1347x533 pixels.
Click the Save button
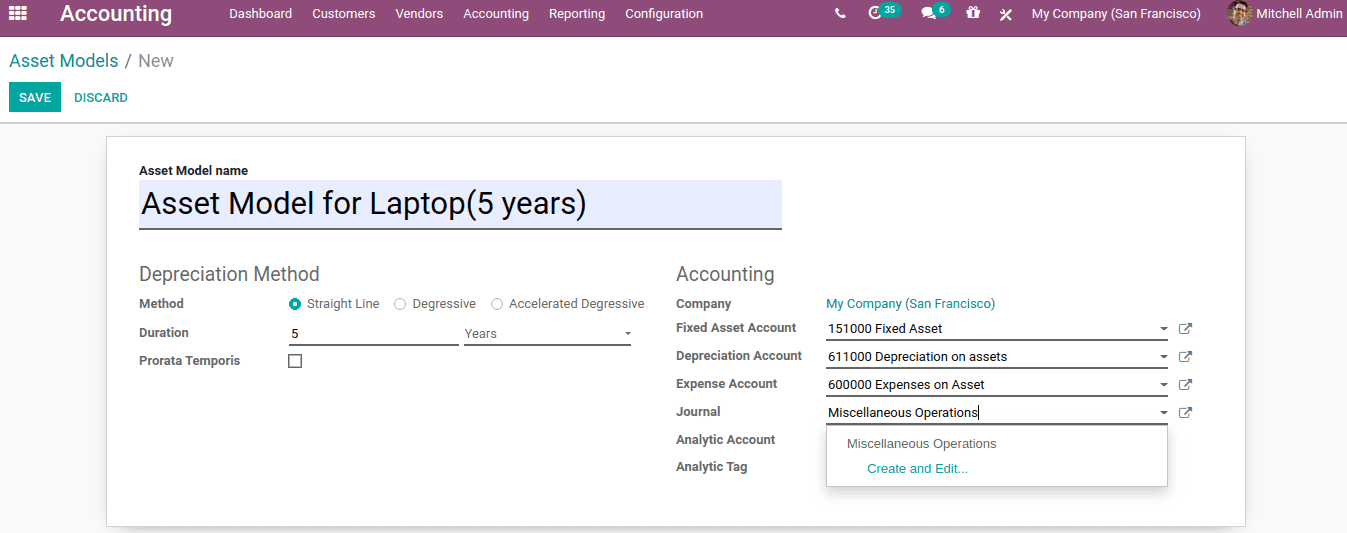[x=35, y=97]
